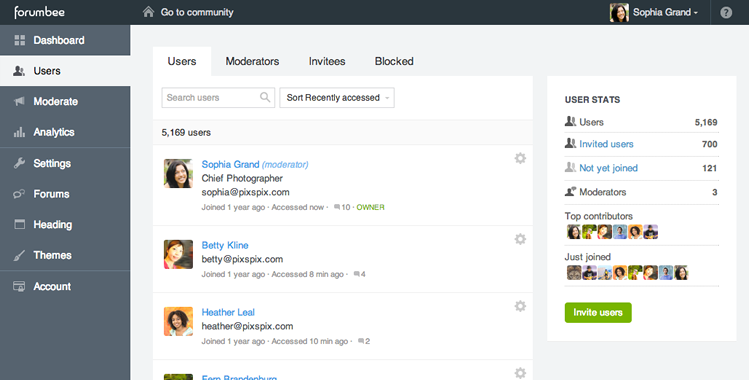The image size is (749, 380).
Task: Open Themes in the sidebar
Action: (65, 255)
